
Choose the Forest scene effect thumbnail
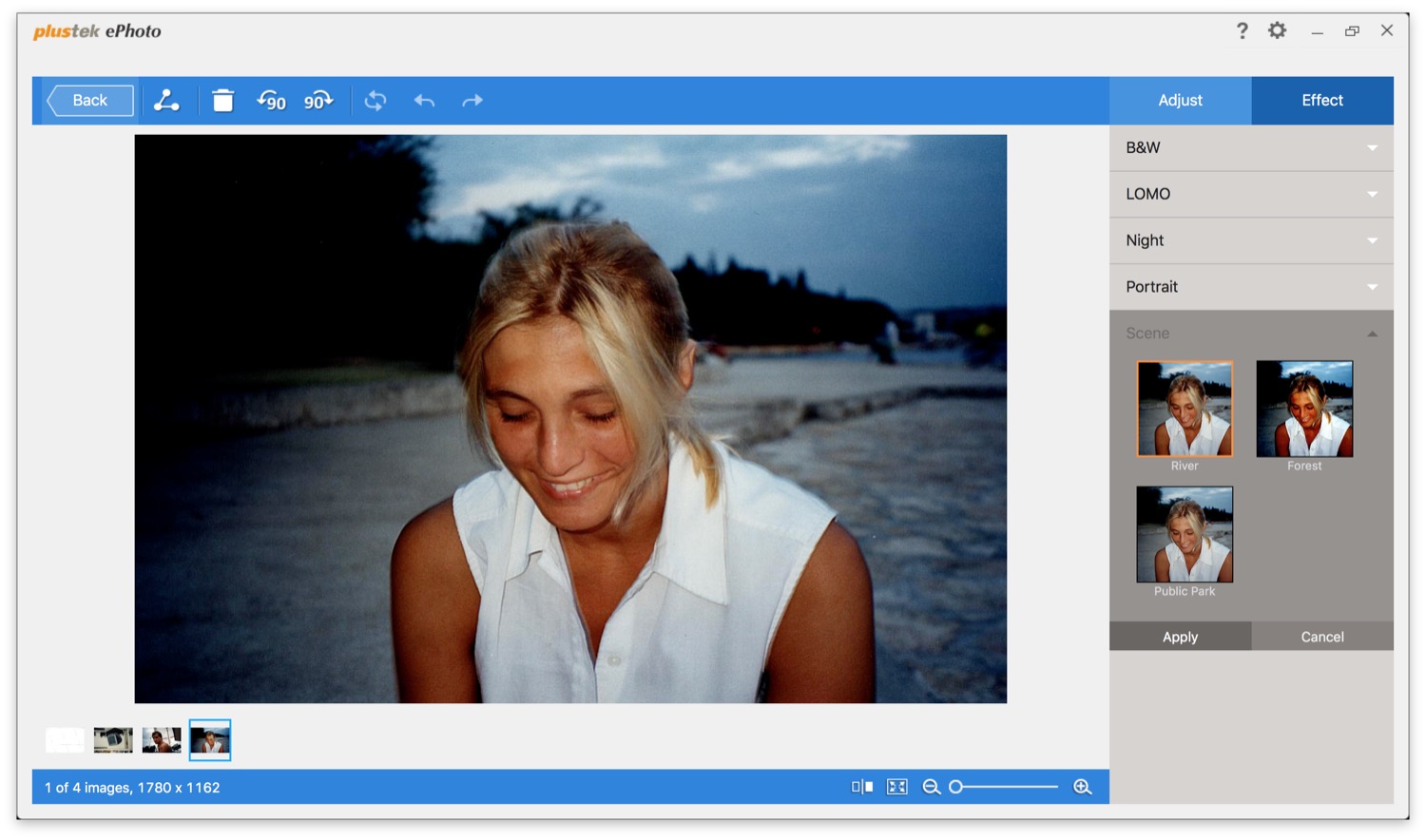point(1304,410)
